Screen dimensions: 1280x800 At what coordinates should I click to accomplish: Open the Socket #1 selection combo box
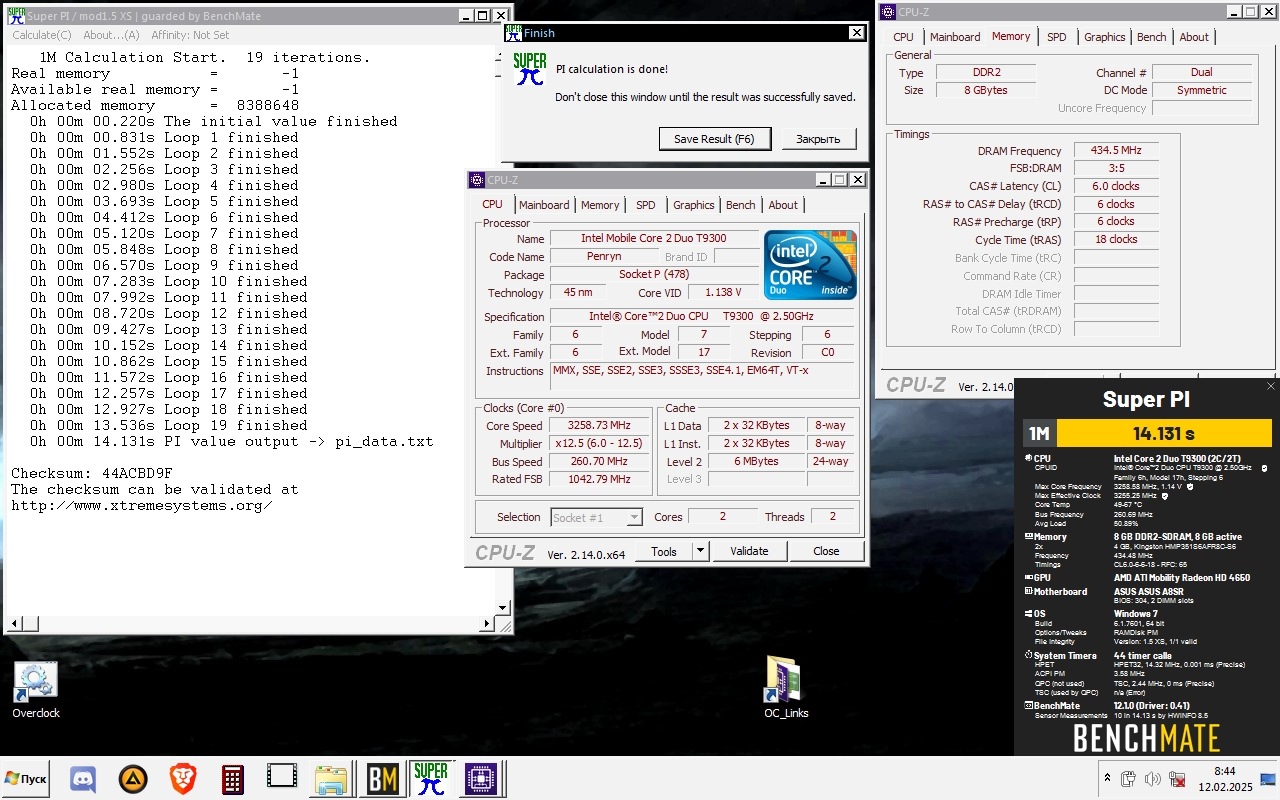pos(597,517)
